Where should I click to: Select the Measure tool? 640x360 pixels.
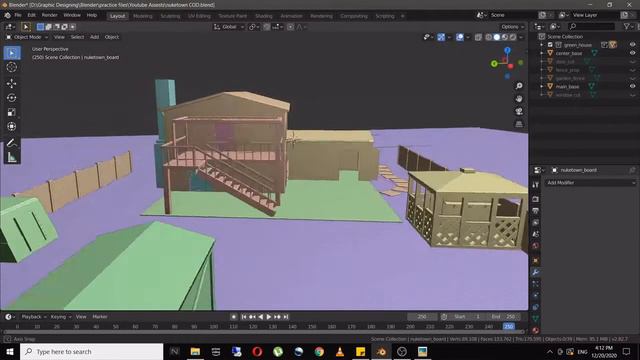[12, 157]
